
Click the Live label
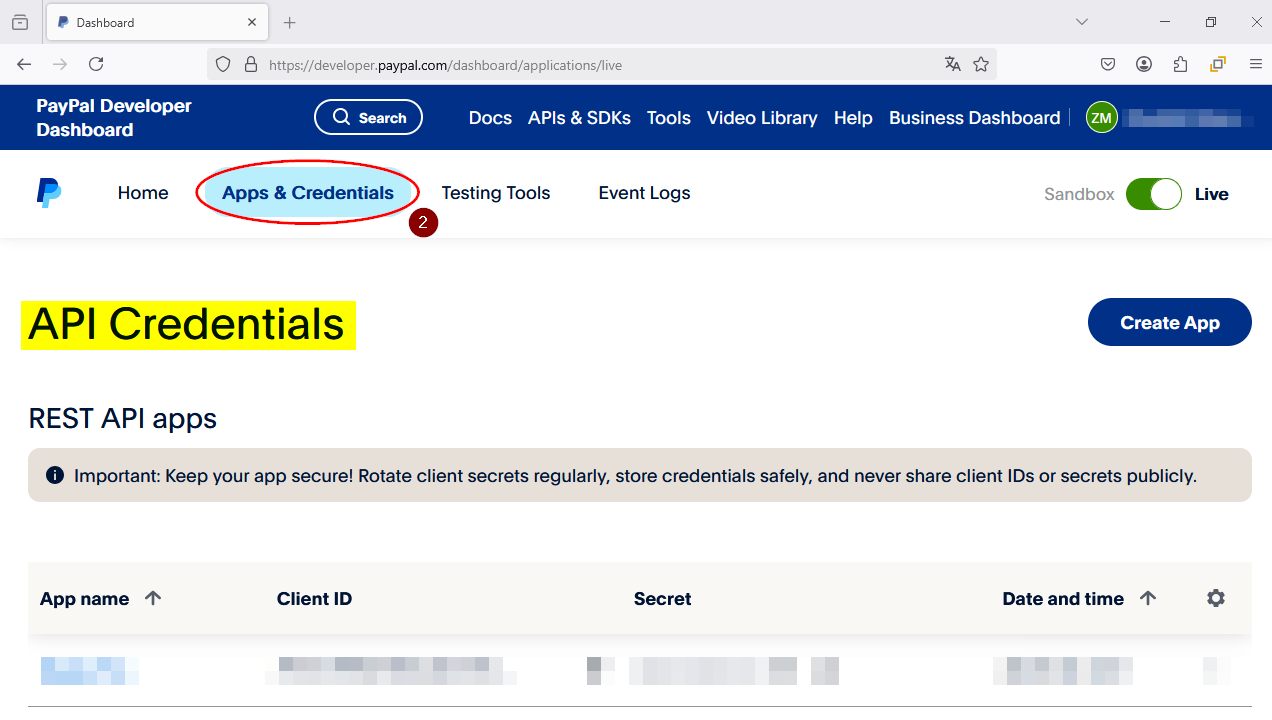coord(1212,194)
